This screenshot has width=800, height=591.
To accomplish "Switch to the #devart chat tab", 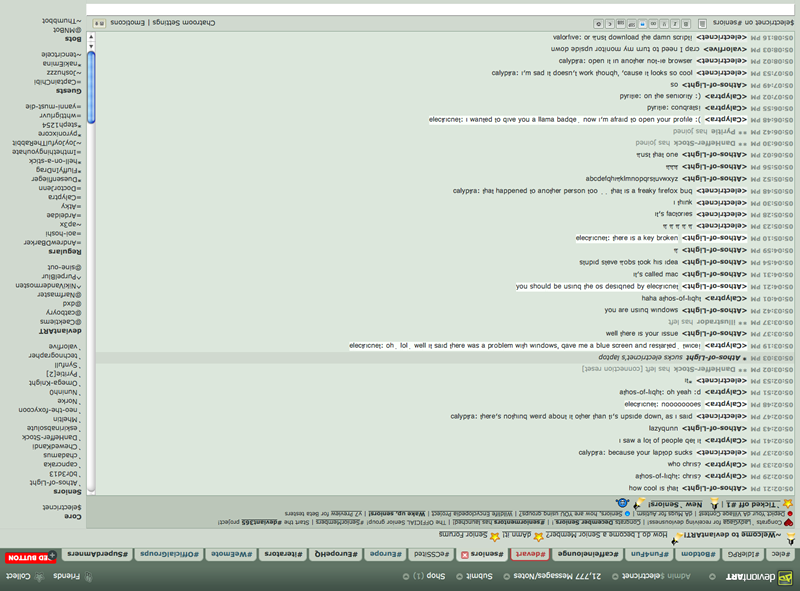I will tap(530, 554).
